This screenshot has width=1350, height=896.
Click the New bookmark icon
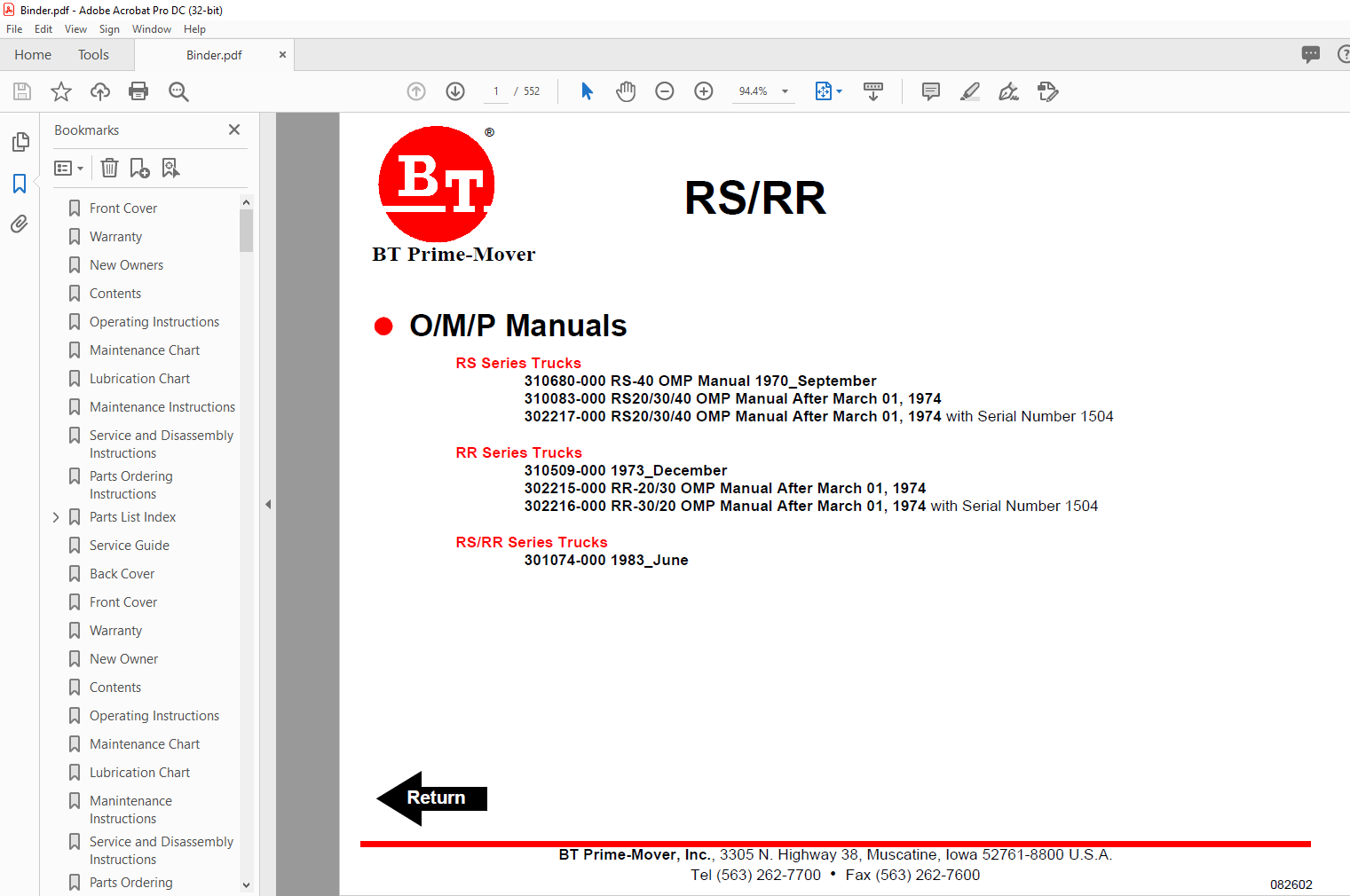point(139,168)
